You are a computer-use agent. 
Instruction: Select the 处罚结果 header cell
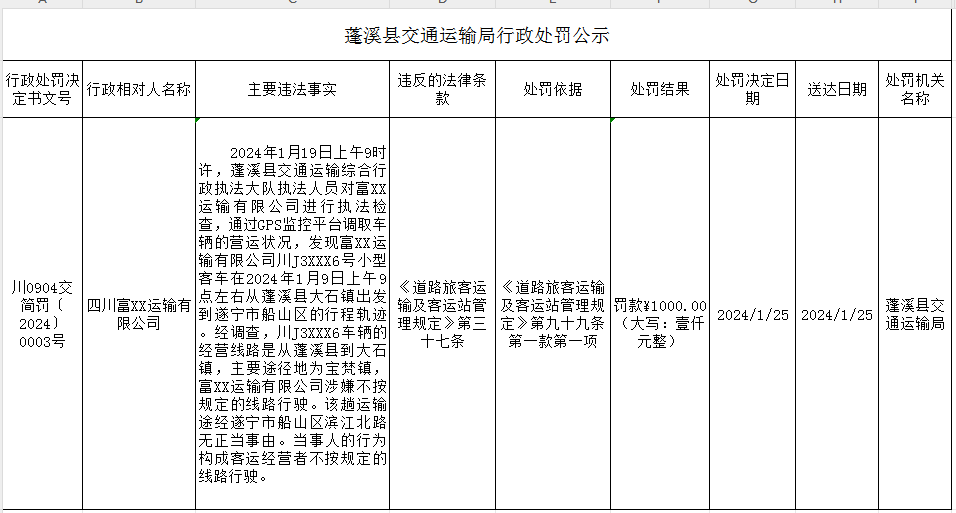[659, 89]
